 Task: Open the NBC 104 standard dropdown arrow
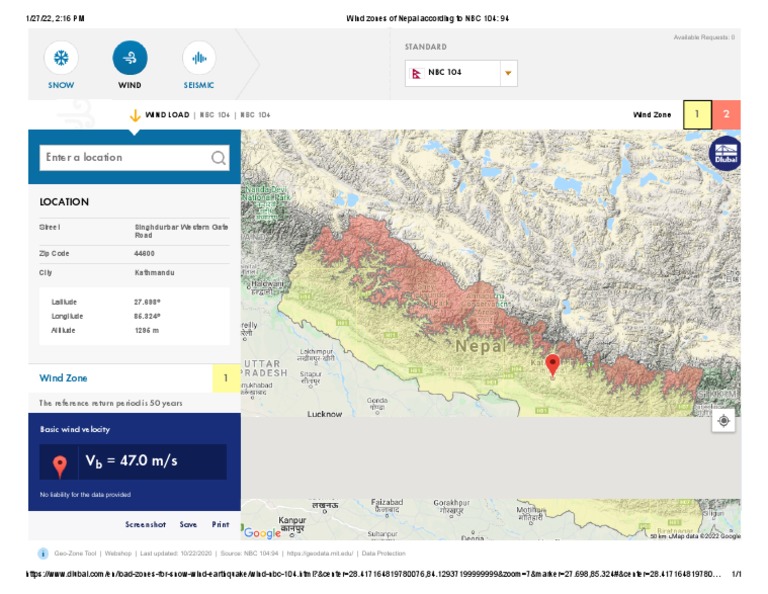(x=508, y=73)
